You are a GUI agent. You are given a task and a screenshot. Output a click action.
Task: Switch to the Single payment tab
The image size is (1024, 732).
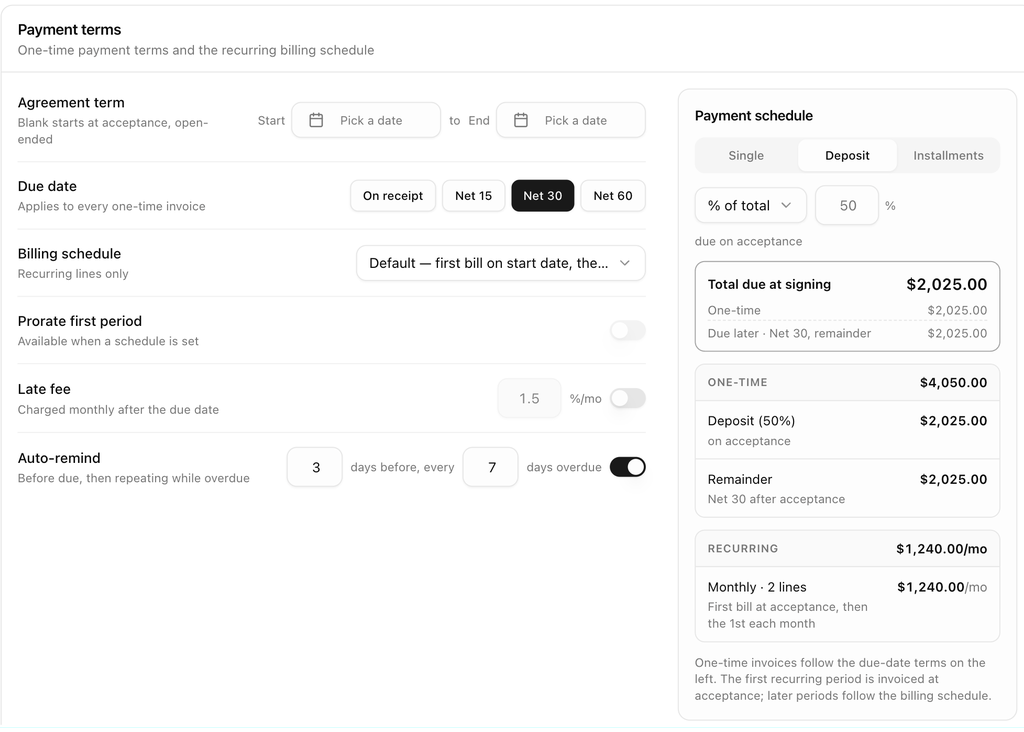click(746, 155)
